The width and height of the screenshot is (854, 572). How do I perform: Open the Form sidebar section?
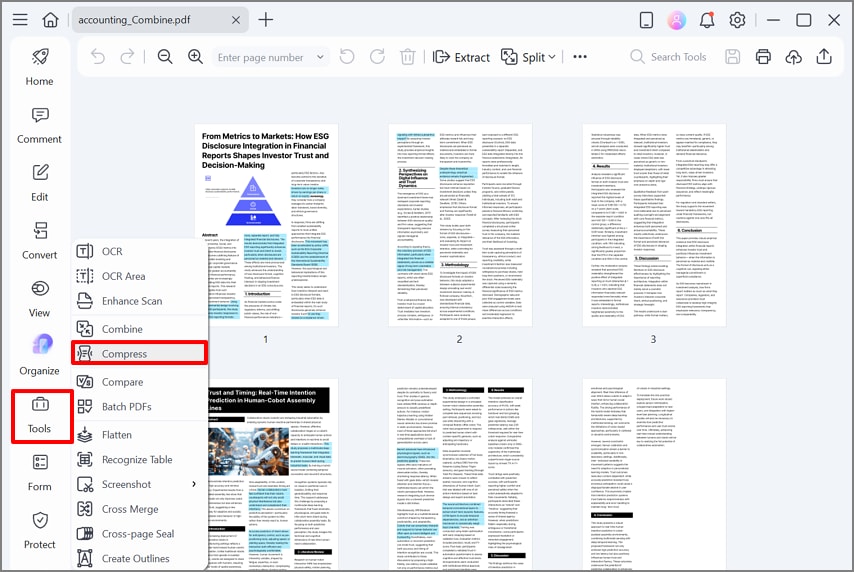39,472
